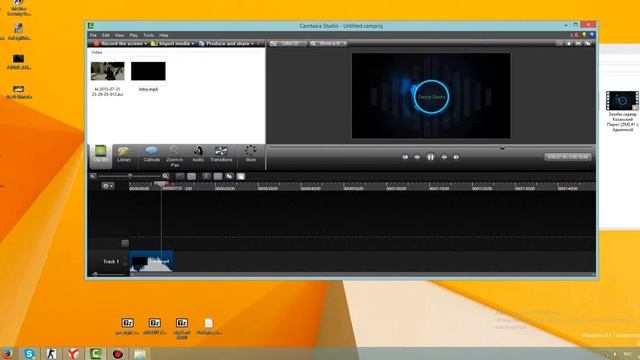Open Skype from the taskbar

[29, 353]
